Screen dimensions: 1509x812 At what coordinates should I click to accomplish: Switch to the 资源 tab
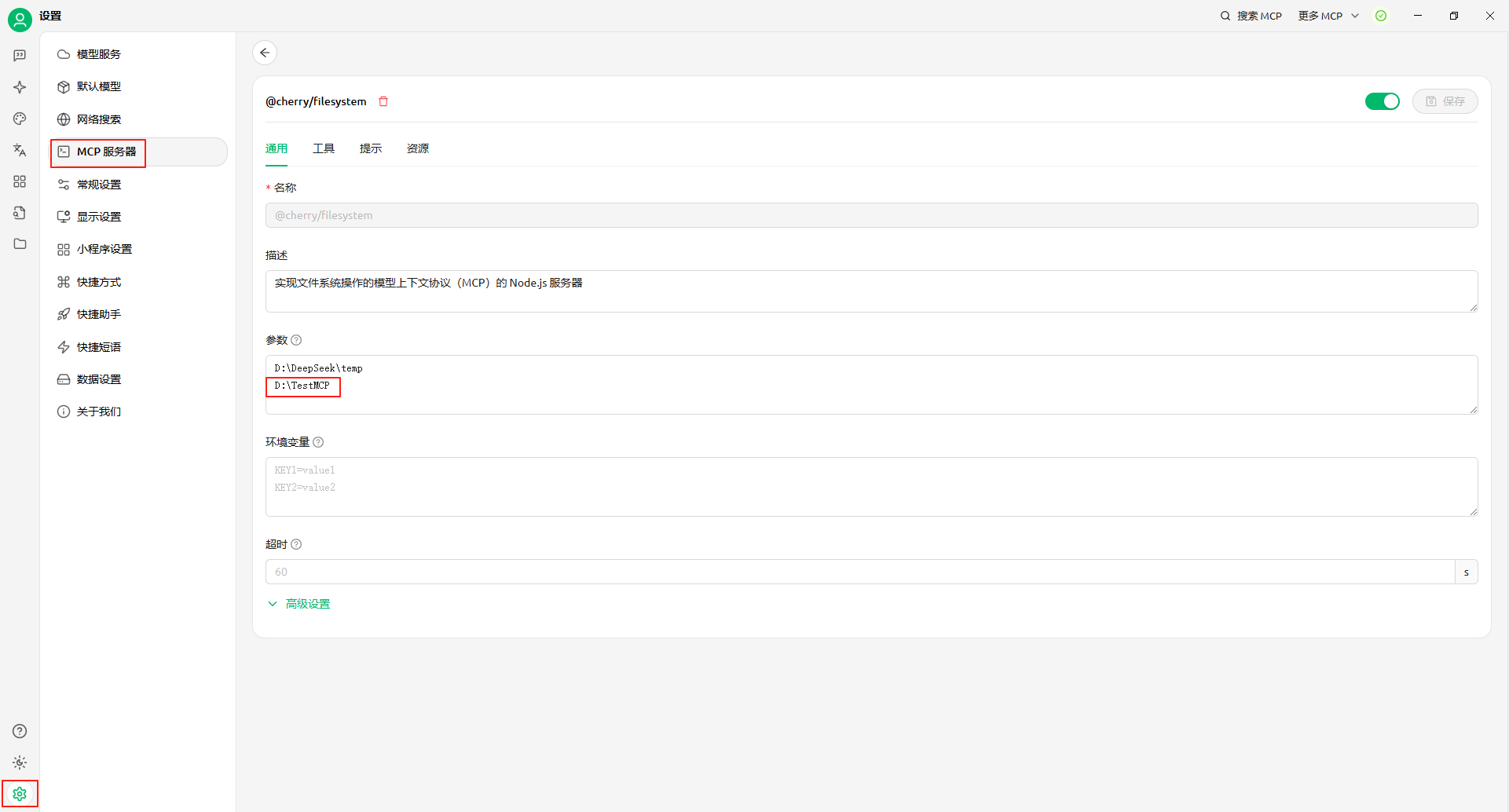pyautogui.click(x=418, y=148)
